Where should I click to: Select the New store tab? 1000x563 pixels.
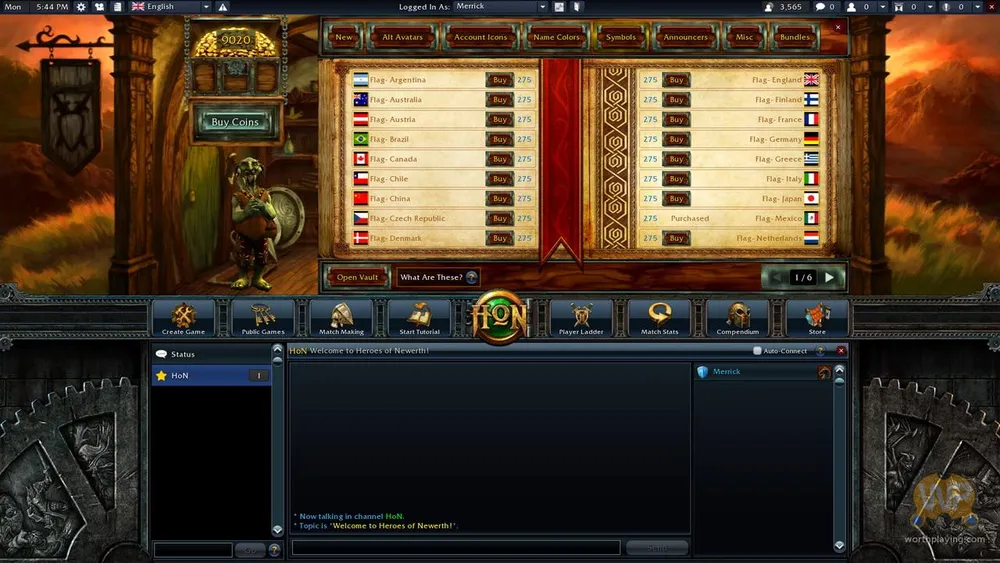344,37
